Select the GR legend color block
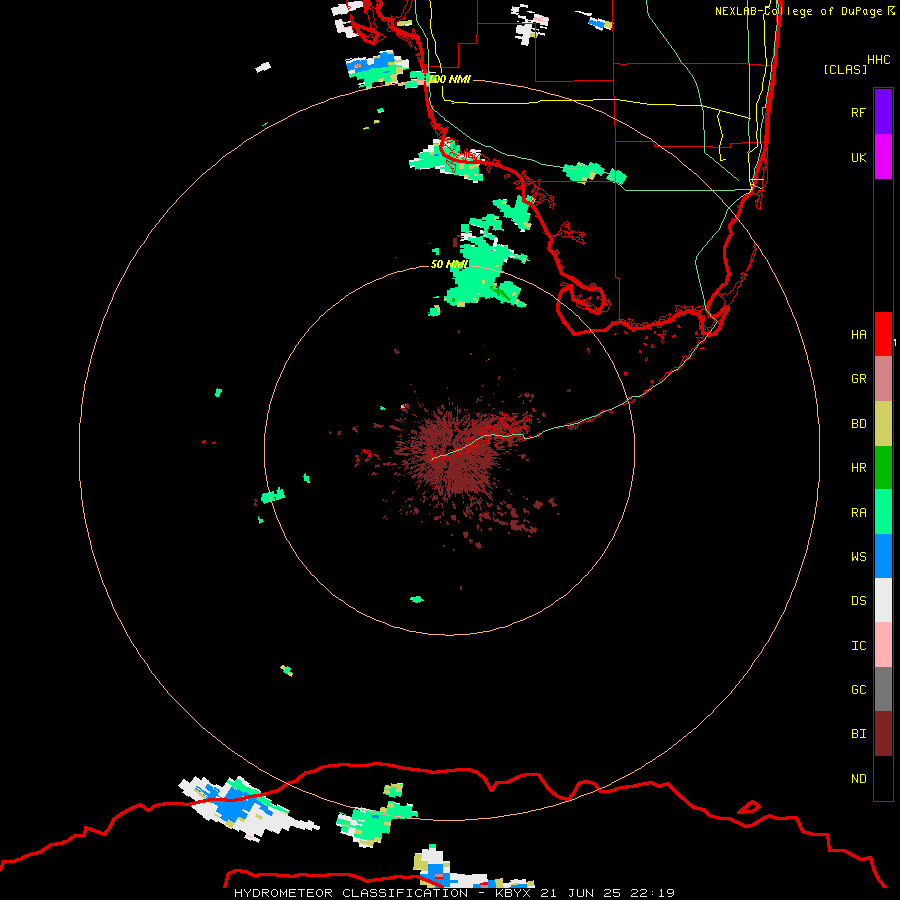 click(883, 379)
